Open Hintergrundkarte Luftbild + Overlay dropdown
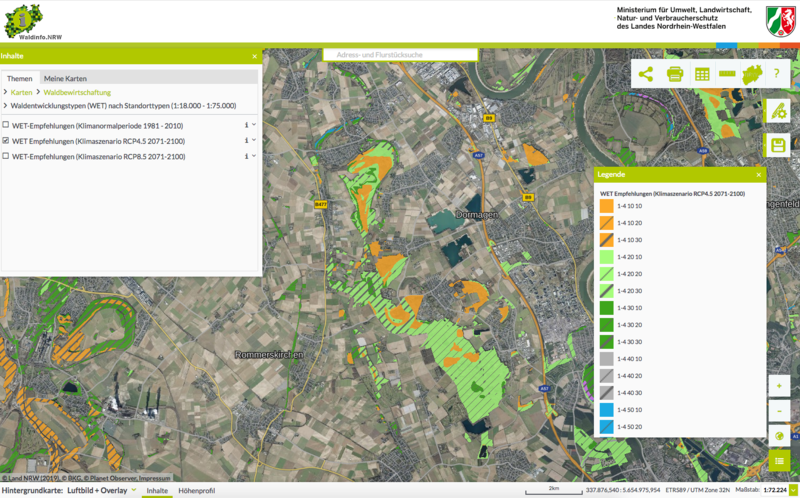Viewport: 800px width, 498px height. 96,491
